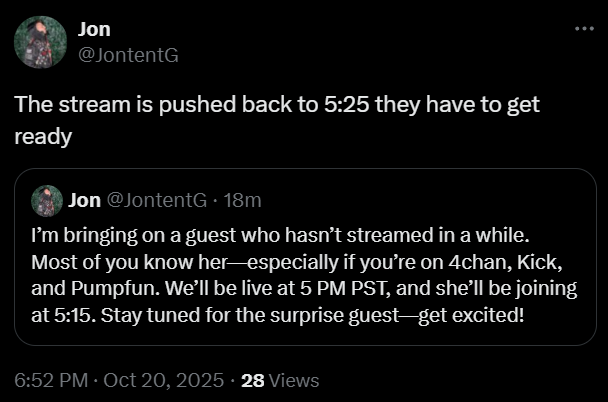The image size is (608, 402).
Task: Open the three-dot more options menu
Action: pos(584,28)
